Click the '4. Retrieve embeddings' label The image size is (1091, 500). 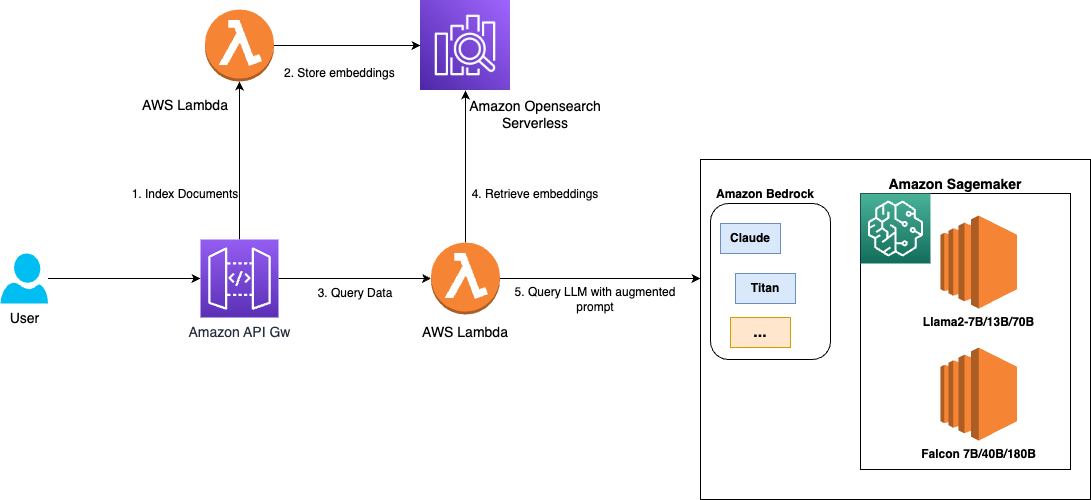pos(534,195)
